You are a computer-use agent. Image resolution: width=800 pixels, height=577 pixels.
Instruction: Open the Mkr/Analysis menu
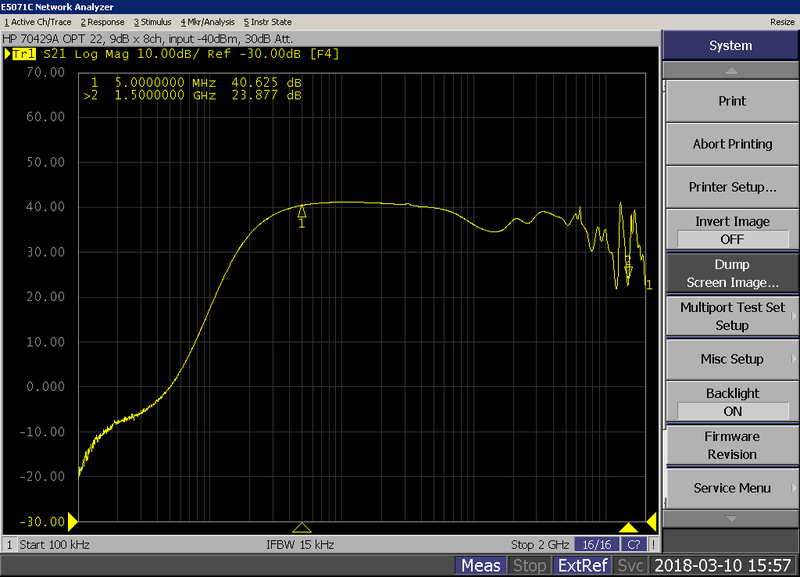point(205,21)
